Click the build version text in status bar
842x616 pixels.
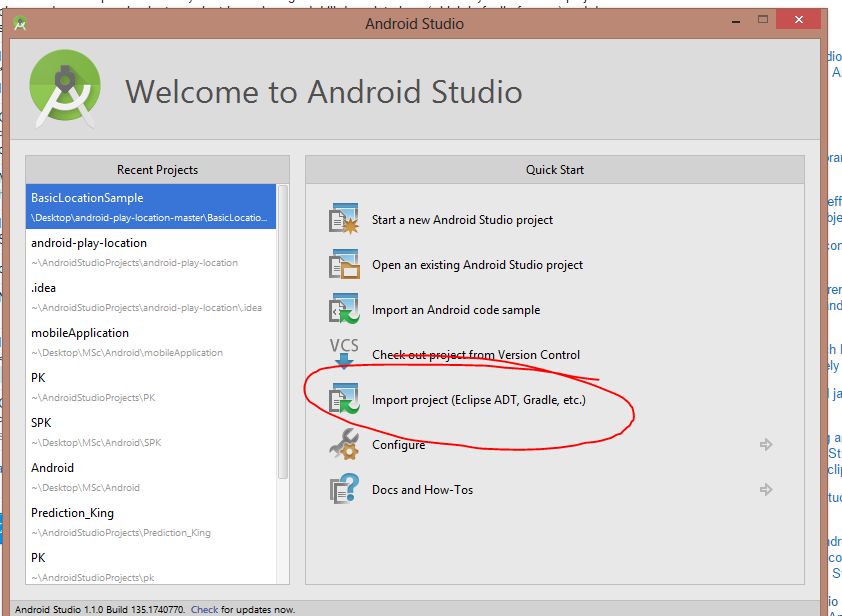pos(100,610)
